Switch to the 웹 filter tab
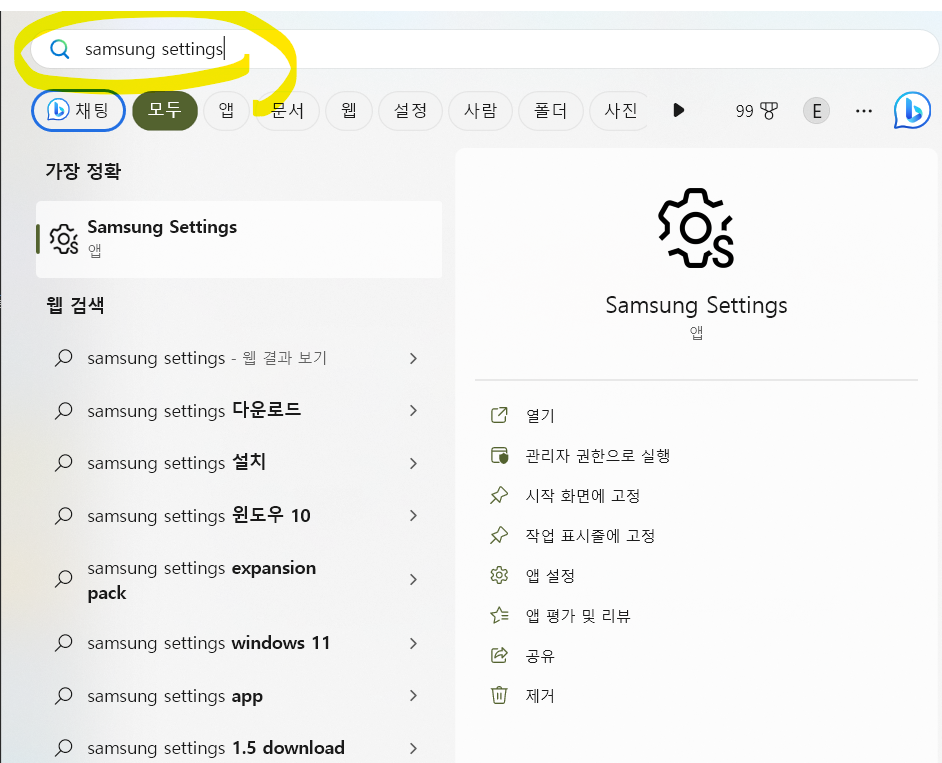 click(349, 111)
